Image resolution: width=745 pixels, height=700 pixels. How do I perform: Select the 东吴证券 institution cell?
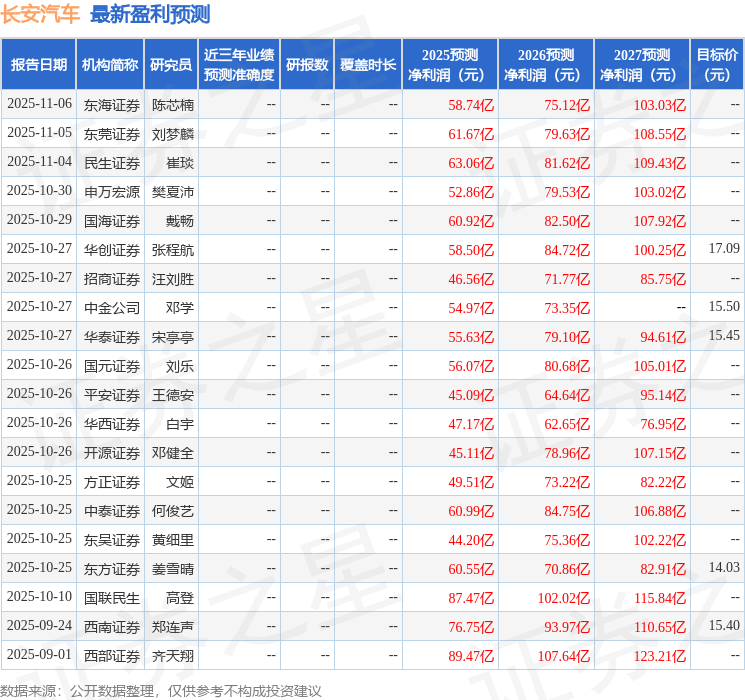[x=112, y=540]
